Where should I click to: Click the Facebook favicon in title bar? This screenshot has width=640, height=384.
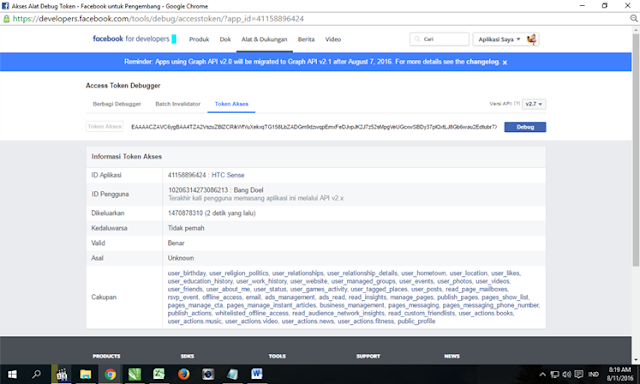(5, 6)
